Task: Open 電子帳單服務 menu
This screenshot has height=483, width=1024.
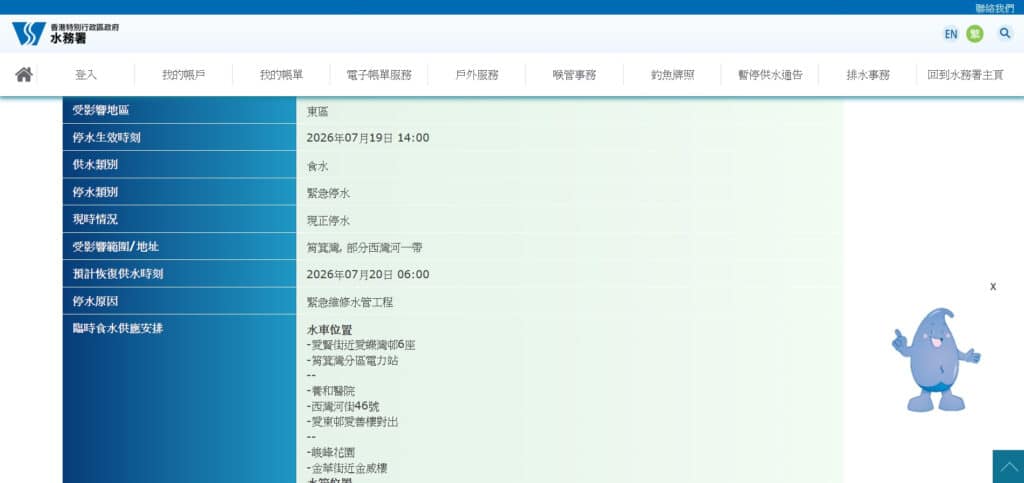Action: [x=379, y=74]
